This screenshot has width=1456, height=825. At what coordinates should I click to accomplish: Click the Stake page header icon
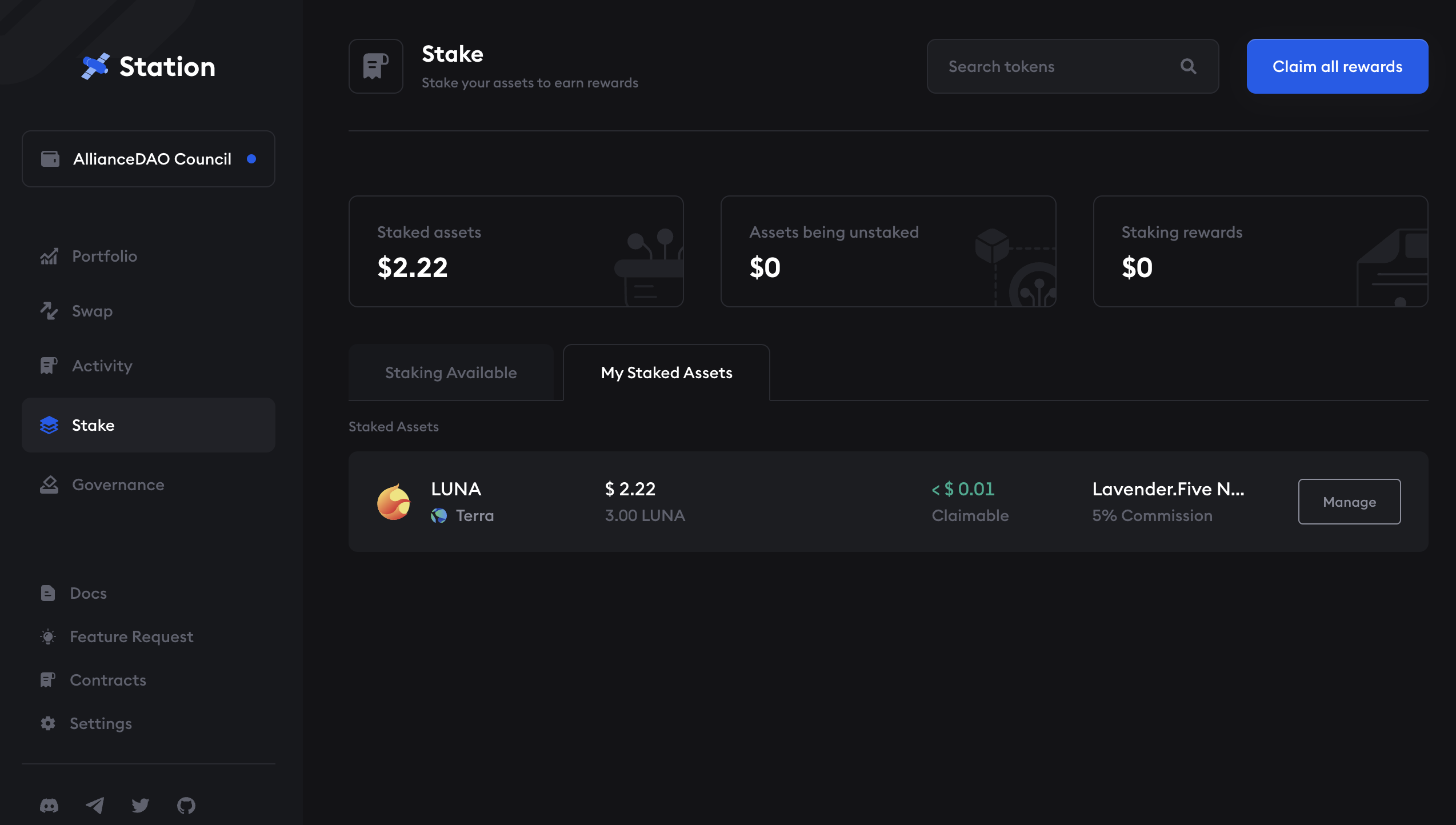click(x=376, y=66)
